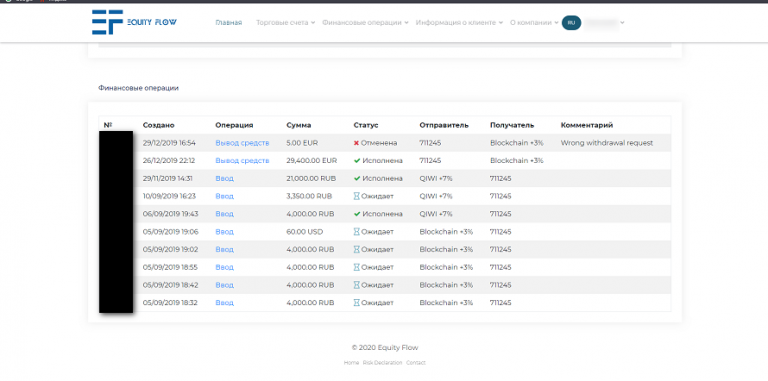768x381 pixels.
Task: Open the Risk Declaration footer link
Action: (x=383, y=363)
